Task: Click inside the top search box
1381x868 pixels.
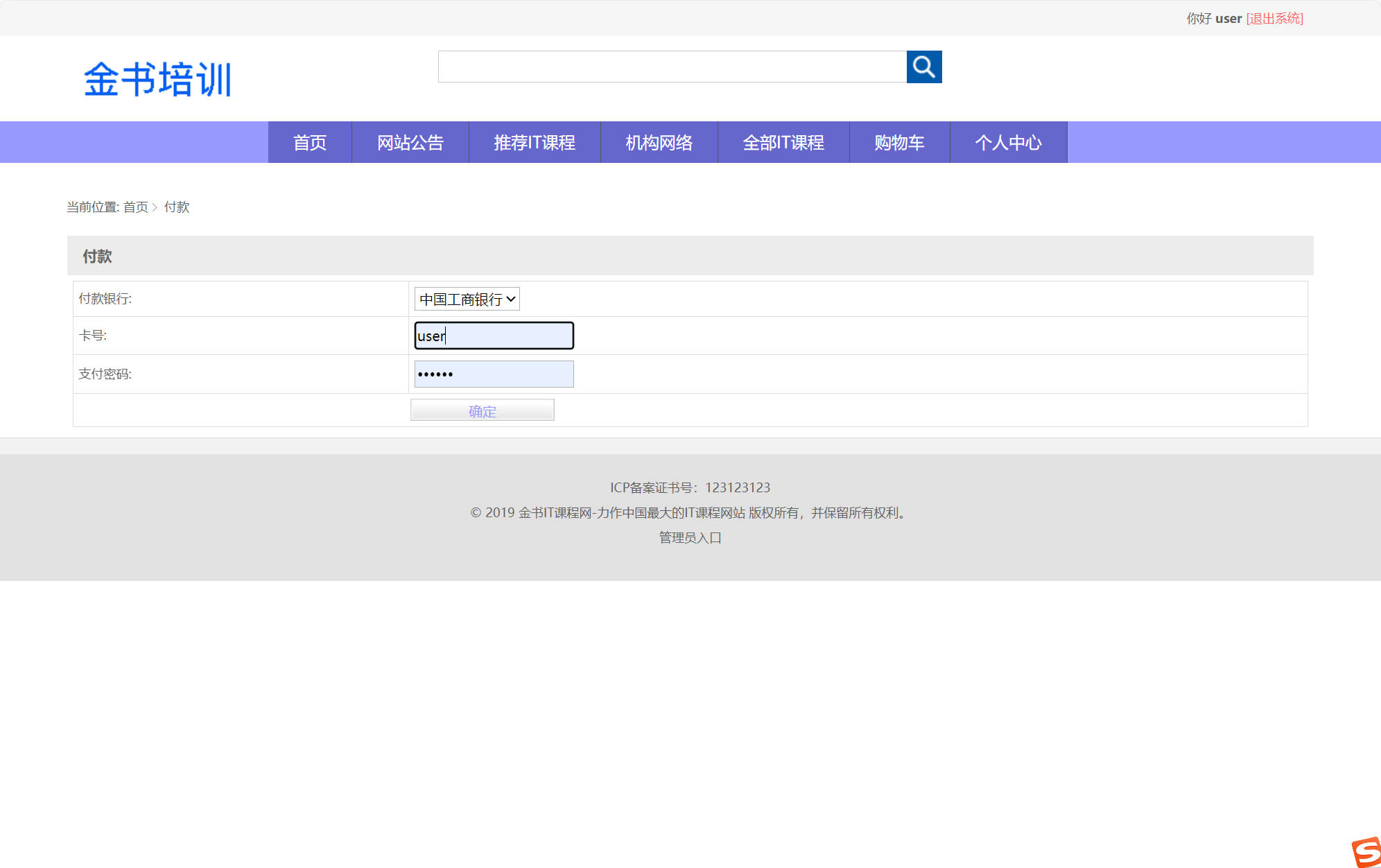Action: coord(672,67)
